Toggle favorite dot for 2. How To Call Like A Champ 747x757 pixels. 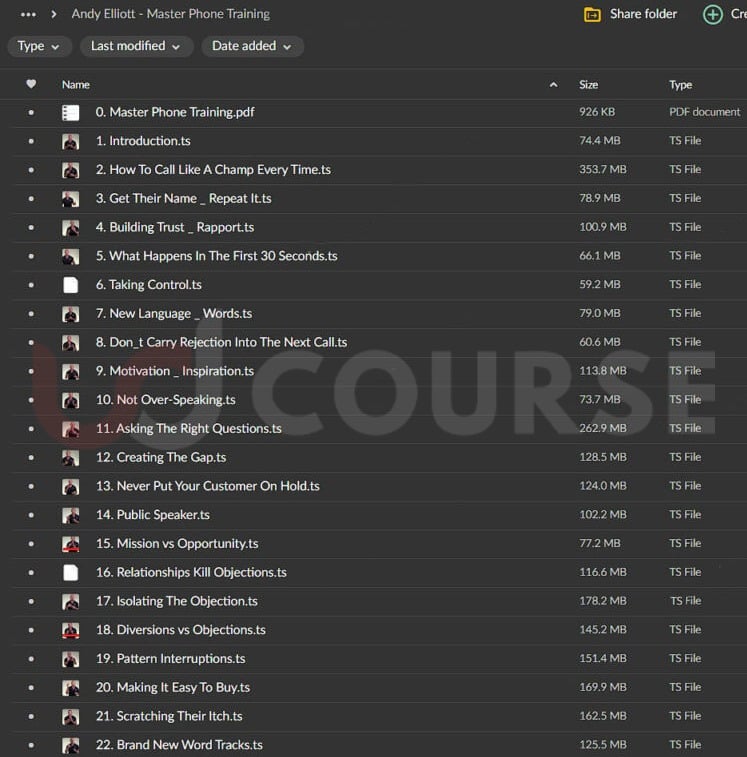pos(31,171)
